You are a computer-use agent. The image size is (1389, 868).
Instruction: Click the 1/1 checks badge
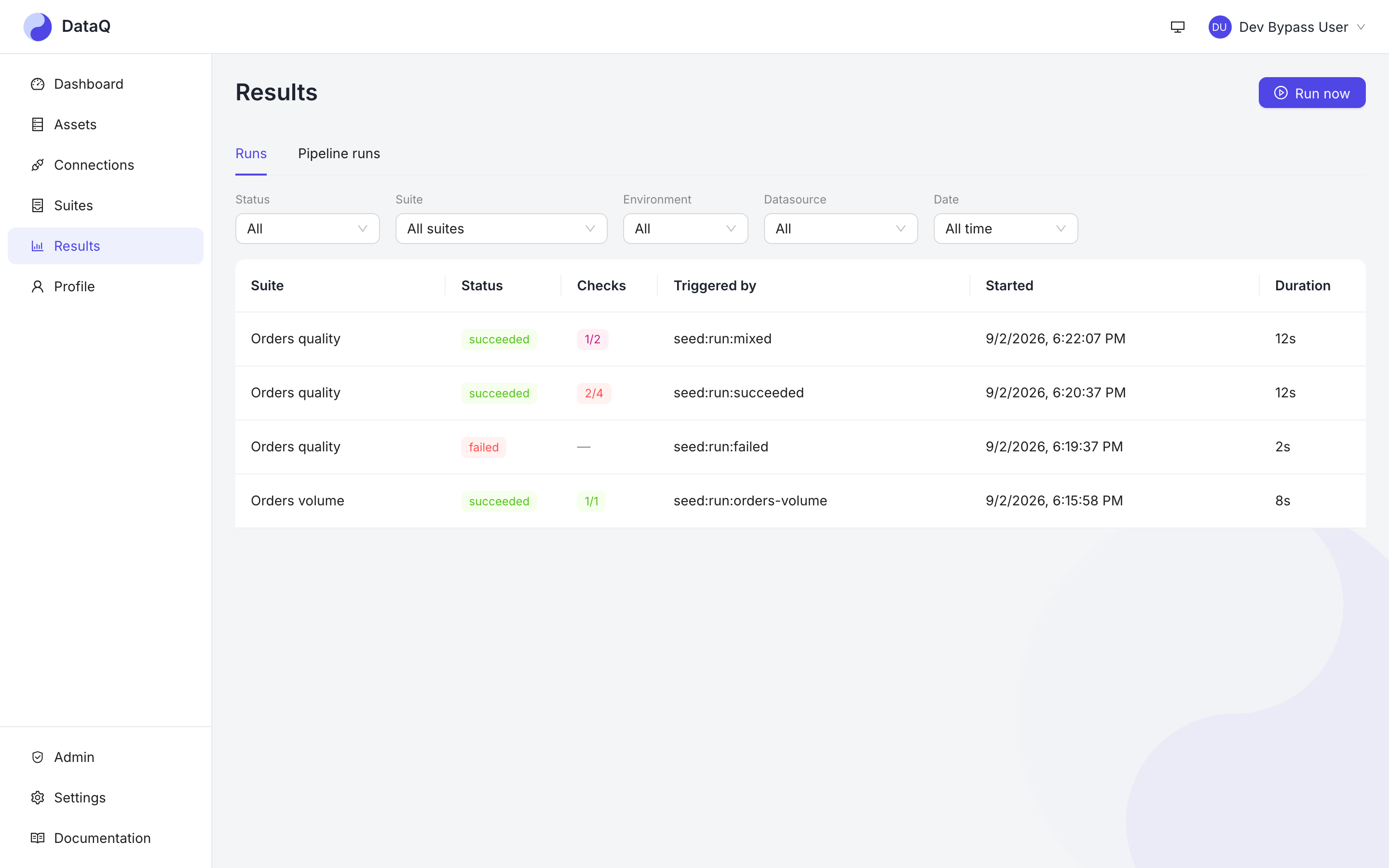pos(591,501)
